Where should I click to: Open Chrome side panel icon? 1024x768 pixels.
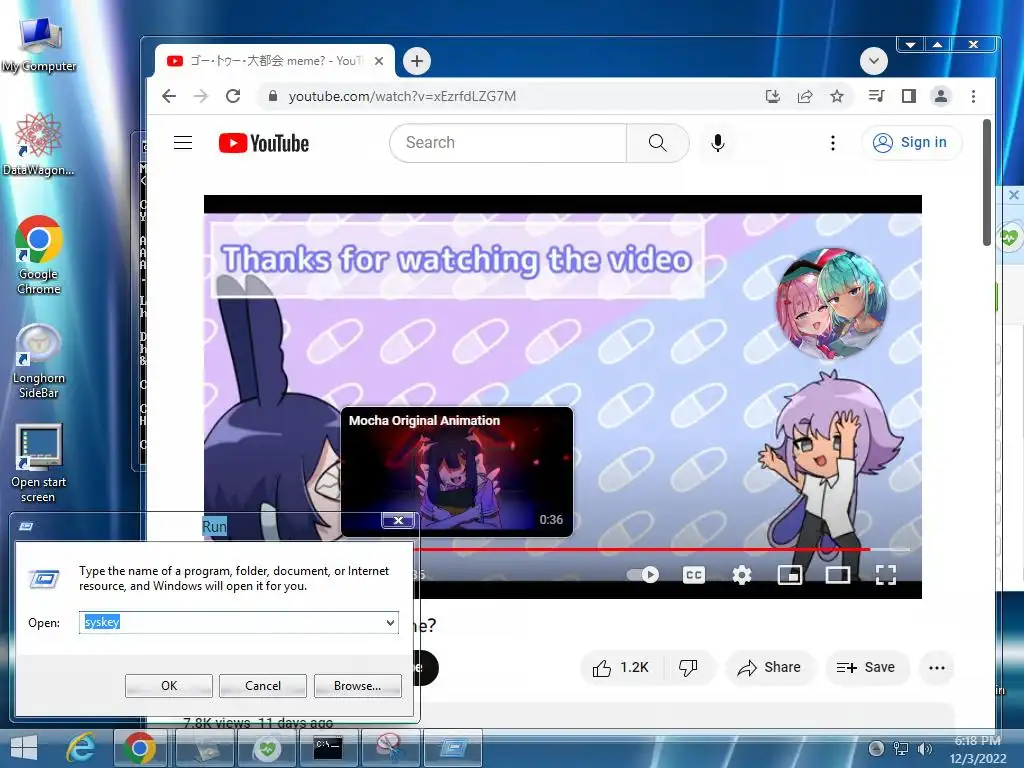[908, 97]
